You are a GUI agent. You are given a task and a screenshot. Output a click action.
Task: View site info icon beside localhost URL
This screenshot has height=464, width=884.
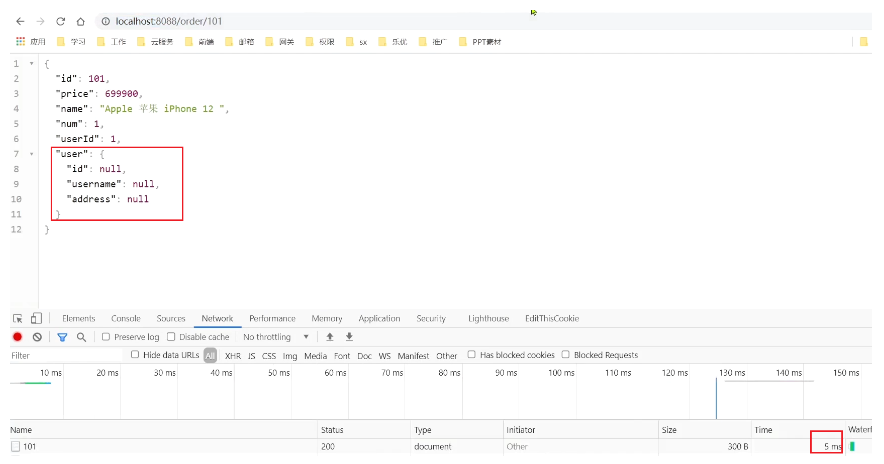(105, 21)
